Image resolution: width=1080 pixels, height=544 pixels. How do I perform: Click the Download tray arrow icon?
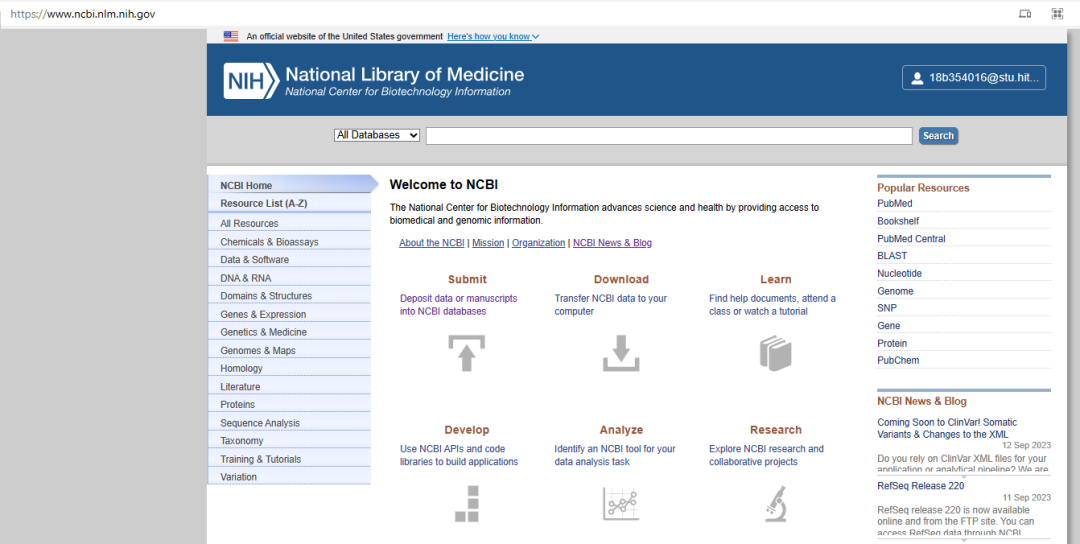tap(621, 353)
